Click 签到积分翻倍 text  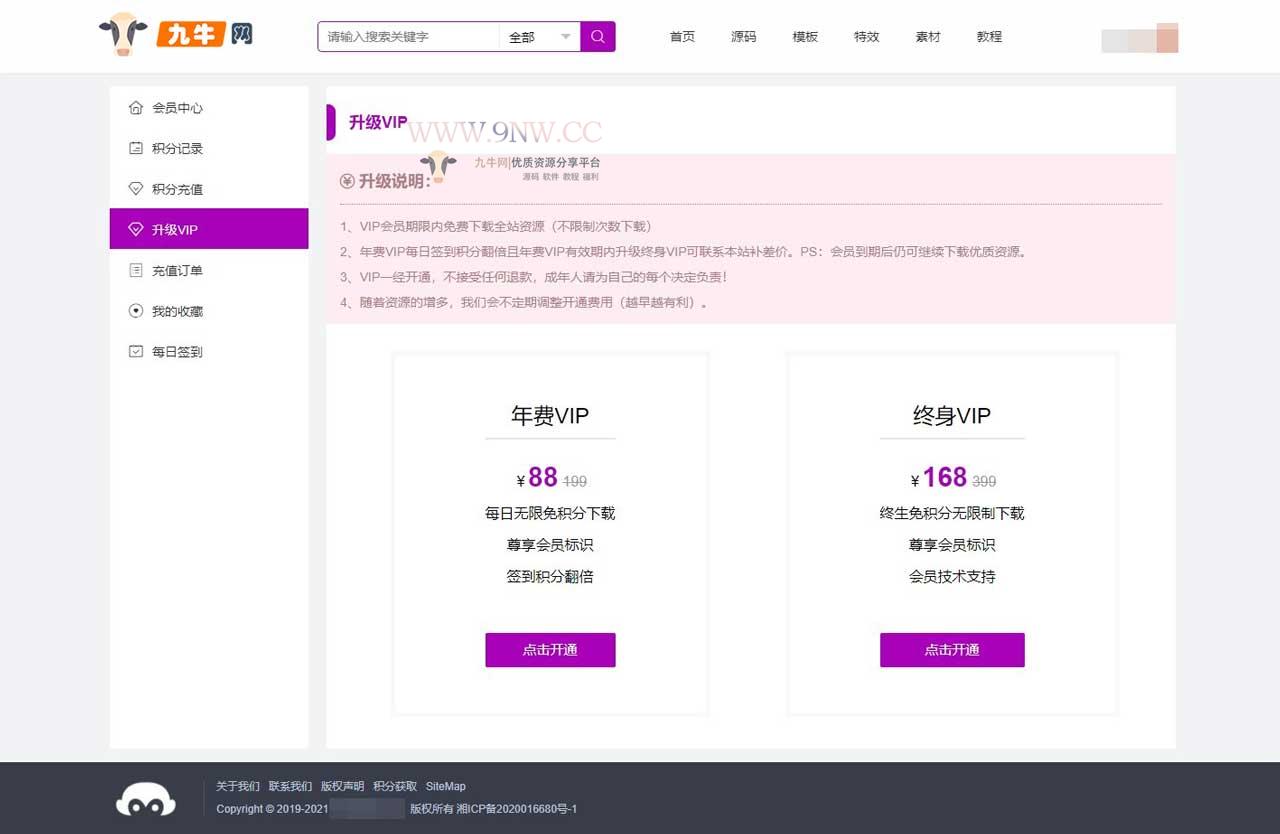550,576
